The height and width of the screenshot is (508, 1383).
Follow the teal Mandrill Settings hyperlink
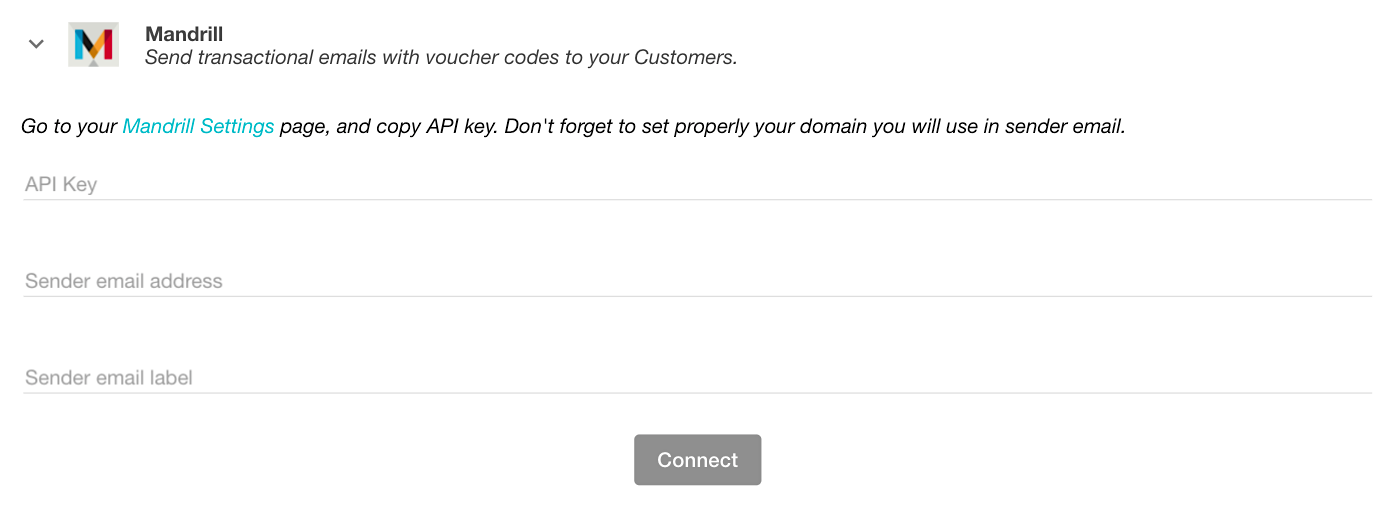pyautogui.click(x=198, y=127)
